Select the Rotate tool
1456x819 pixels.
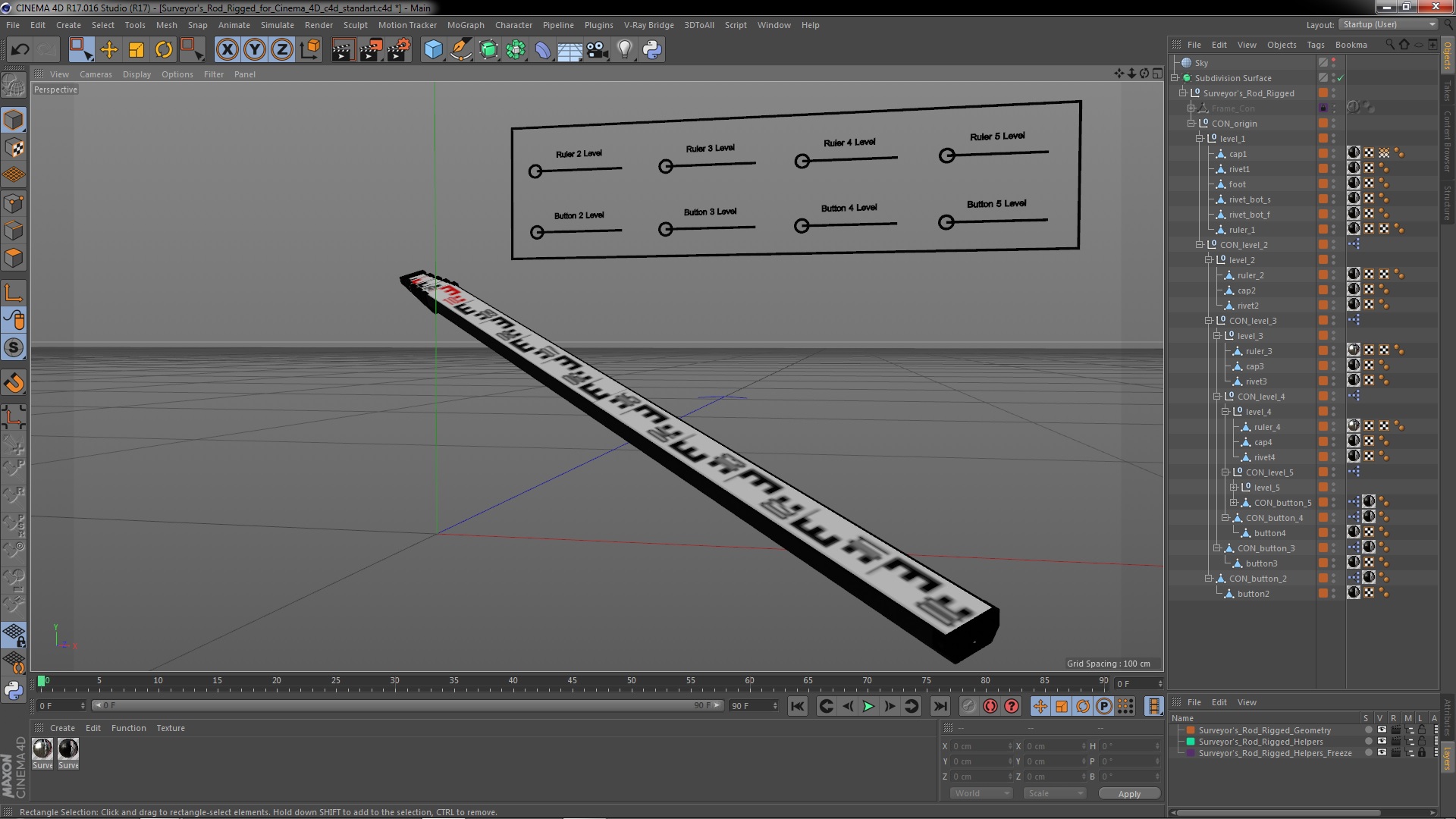pos(164,50)
